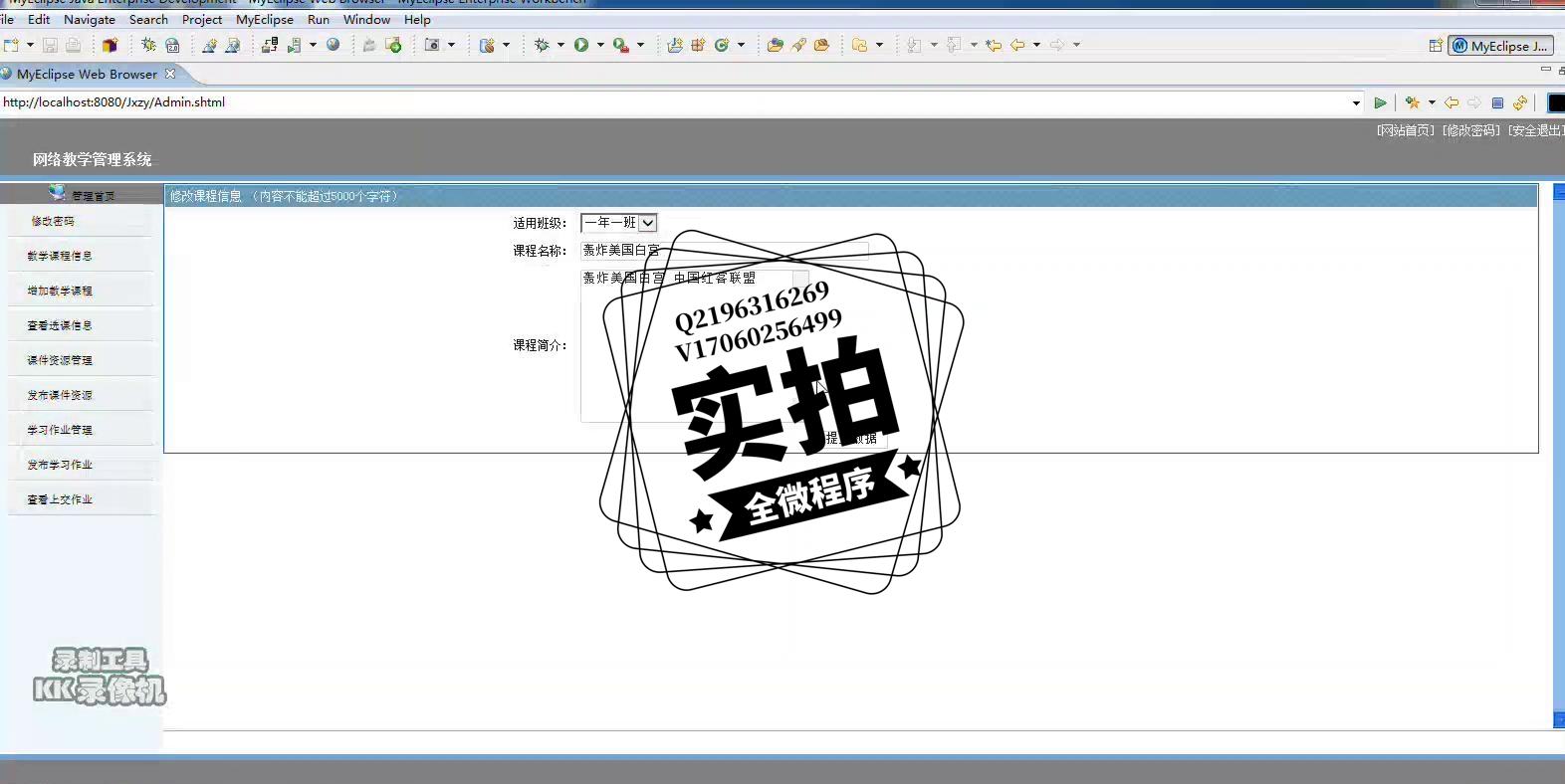Open 学习作业管理 in sidebar
The image size is (1565, 784).
[60, 430]
